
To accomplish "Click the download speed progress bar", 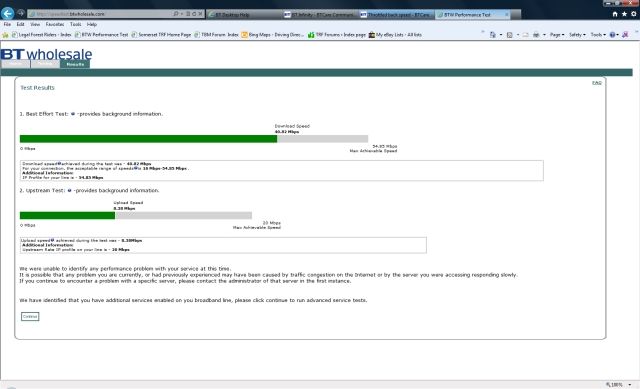I will click(x=194, y=139).
